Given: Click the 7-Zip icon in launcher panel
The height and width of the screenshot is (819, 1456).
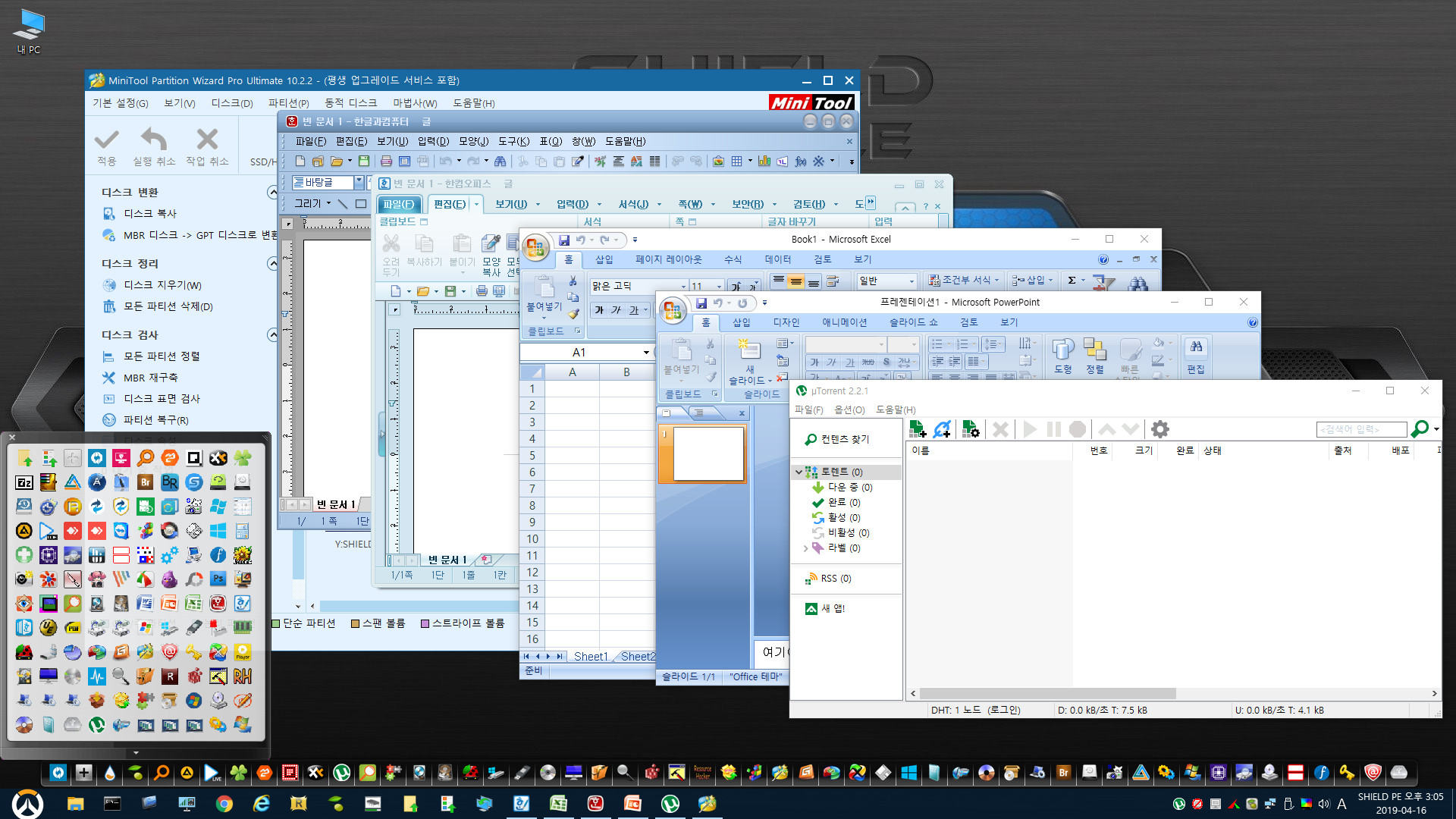Looking at the screenshot, I should click(24, 482).
